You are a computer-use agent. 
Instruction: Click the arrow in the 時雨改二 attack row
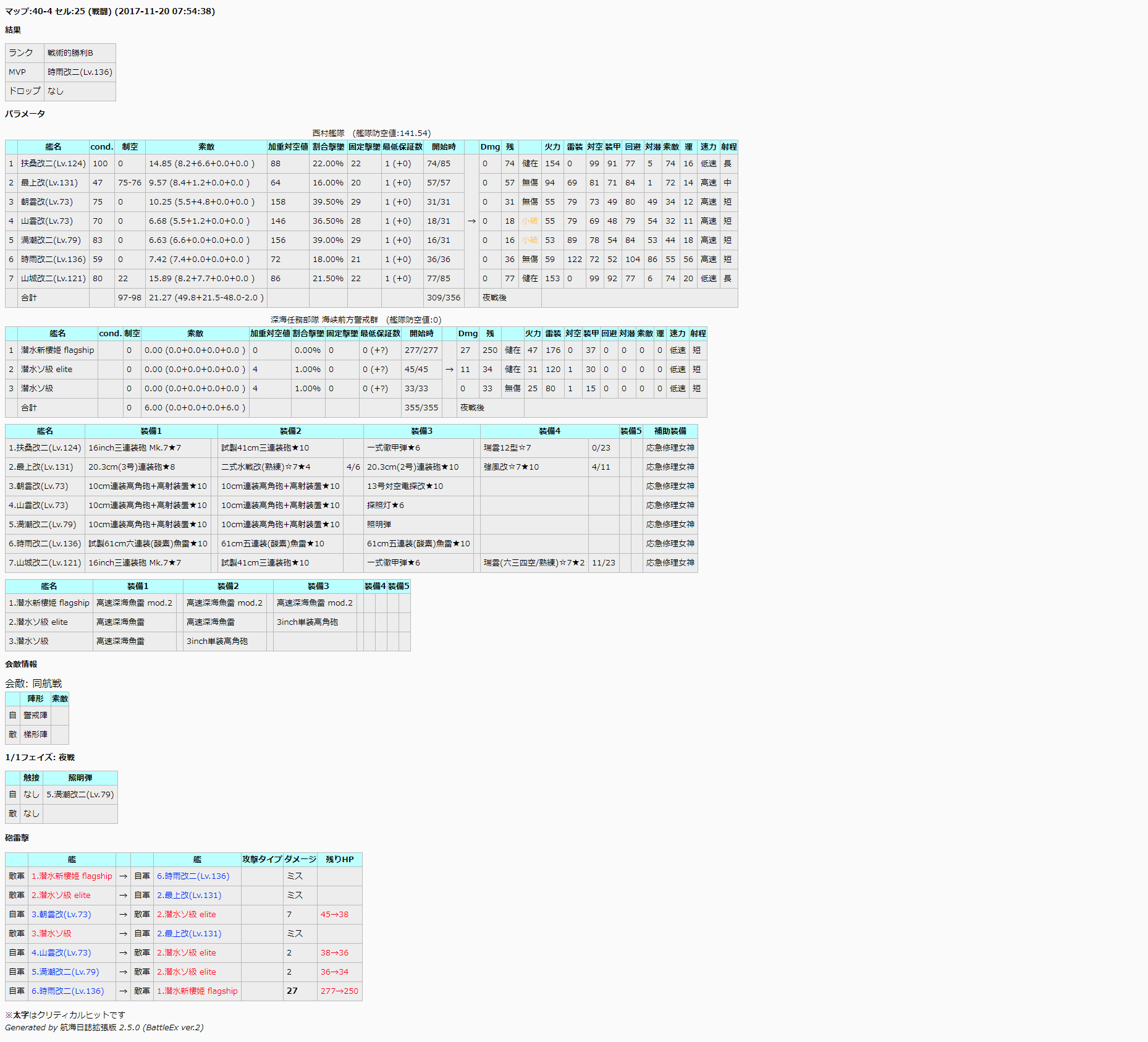point(123,991)
